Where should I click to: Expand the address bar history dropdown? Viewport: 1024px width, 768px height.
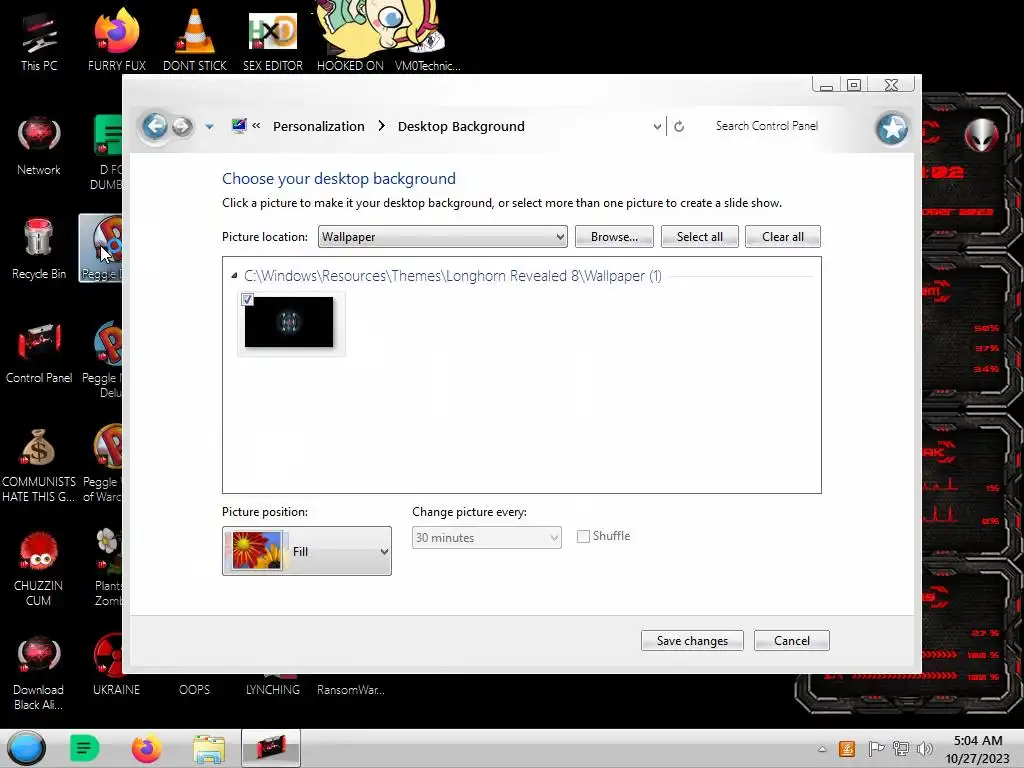[x=657, y=127]
